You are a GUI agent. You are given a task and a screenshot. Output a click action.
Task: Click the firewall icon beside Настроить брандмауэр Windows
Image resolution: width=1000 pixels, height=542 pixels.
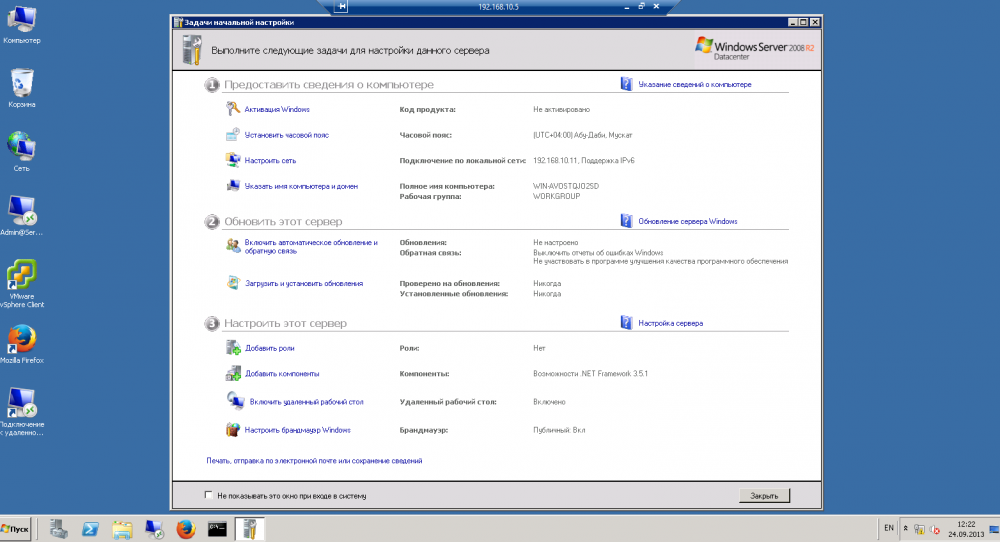click(x=233, y=430)
